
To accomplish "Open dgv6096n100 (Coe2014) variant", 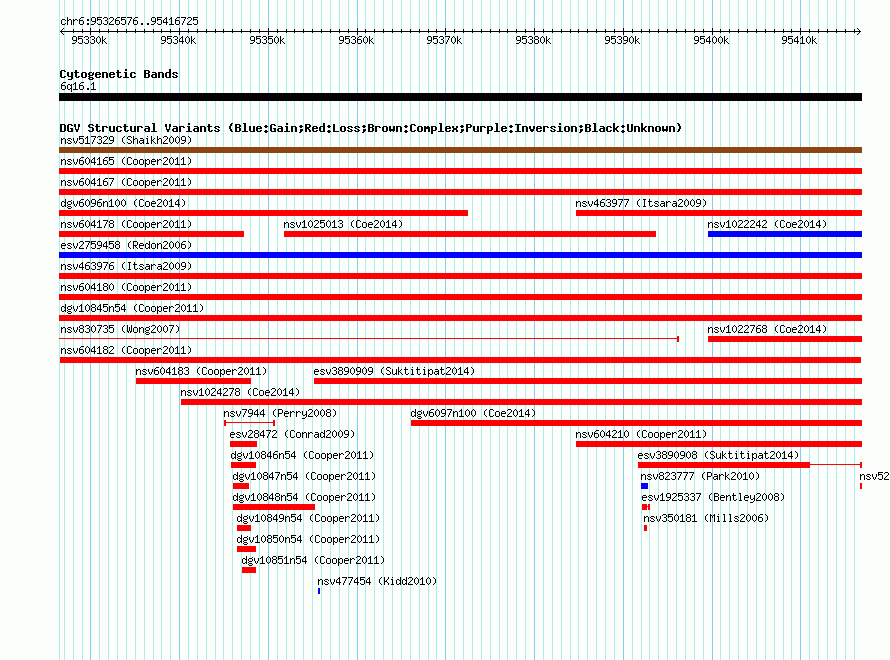I will pyautogui.click(x=123, y=203).
